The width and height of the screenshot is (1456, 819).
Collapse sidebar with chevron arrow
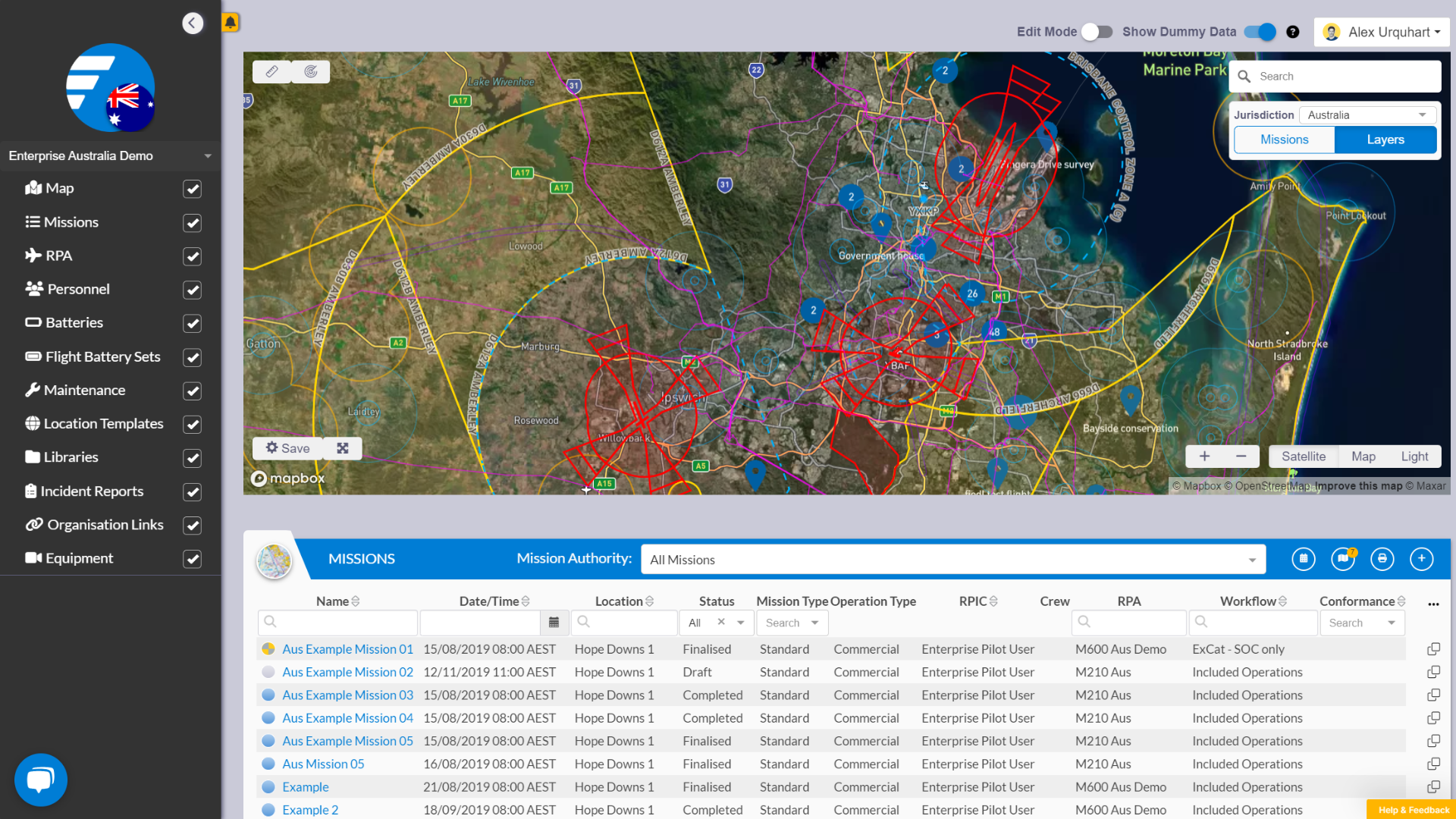pyautogui.click(x=193, y=24)
